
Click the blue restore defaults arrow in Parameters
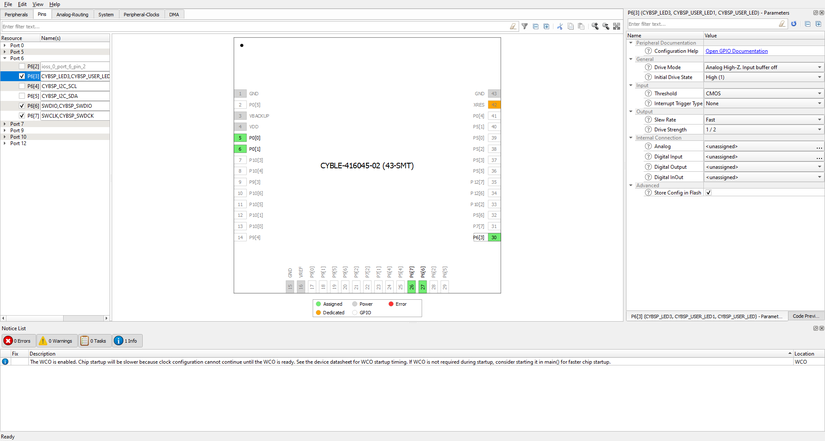tap(794, 24)
